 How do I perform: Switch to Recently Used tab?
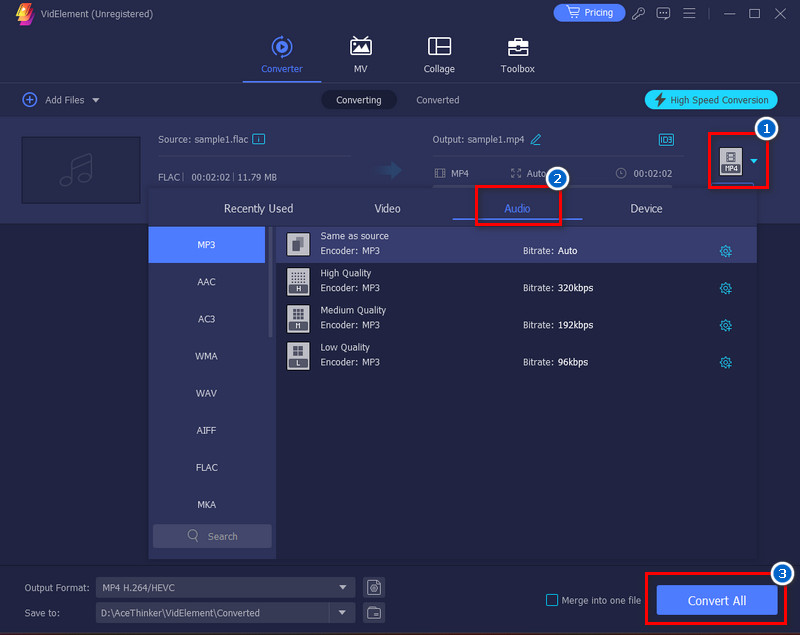259,209
